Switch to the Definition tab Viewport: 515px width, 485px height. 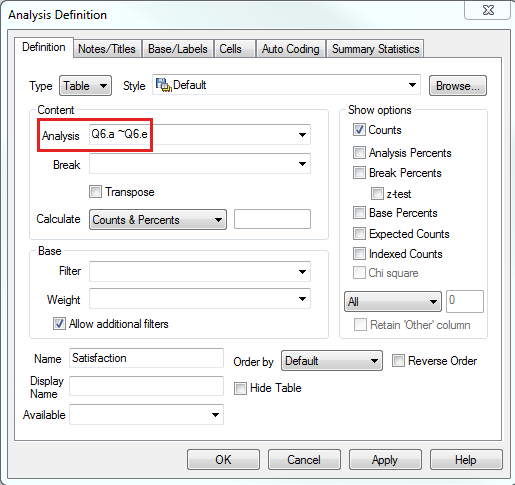click(x=44, y=47)
